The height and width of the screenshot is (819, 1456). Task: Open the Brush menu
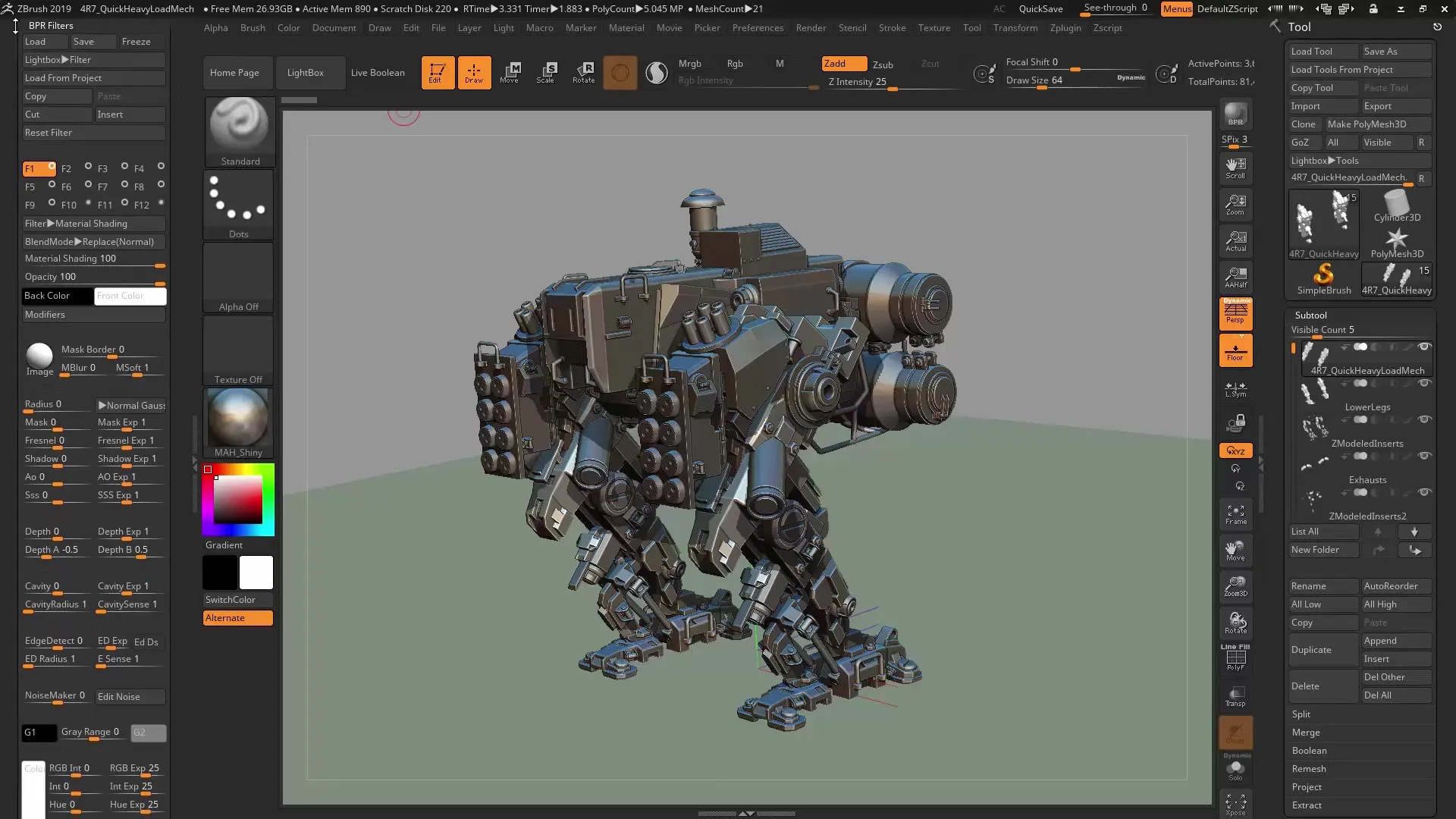click(x=253, y=28)
